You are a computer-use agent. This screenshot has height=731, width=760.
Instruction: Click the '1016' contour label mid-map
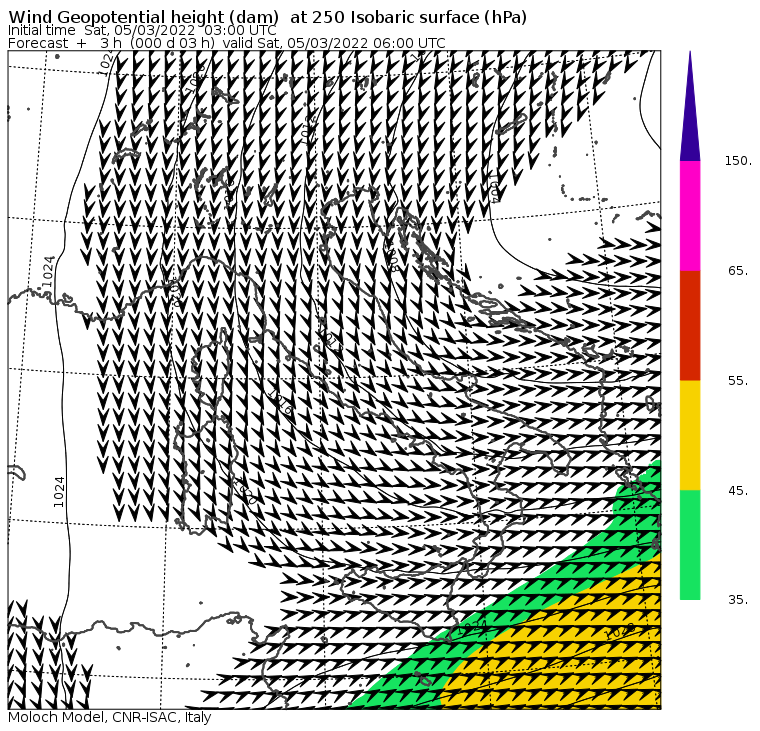click(x=281, y=402)
